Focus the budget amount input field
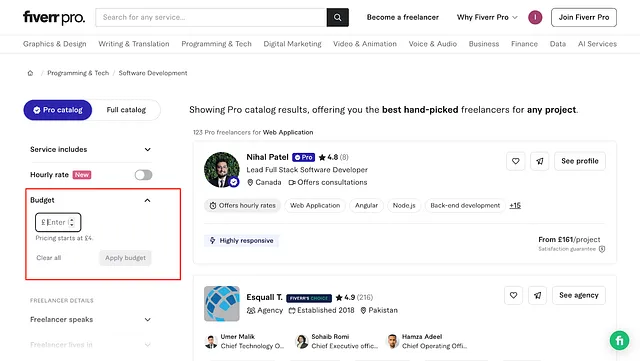640x361 pixels. (x=58, y=222)
